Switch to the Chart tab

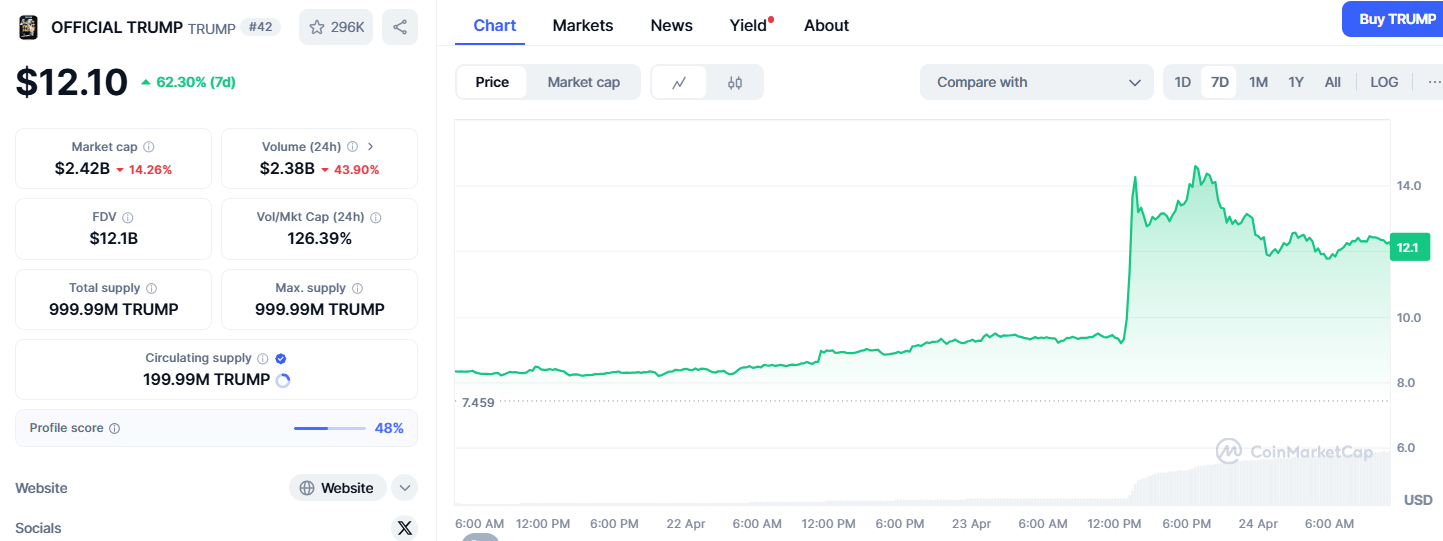495,25
